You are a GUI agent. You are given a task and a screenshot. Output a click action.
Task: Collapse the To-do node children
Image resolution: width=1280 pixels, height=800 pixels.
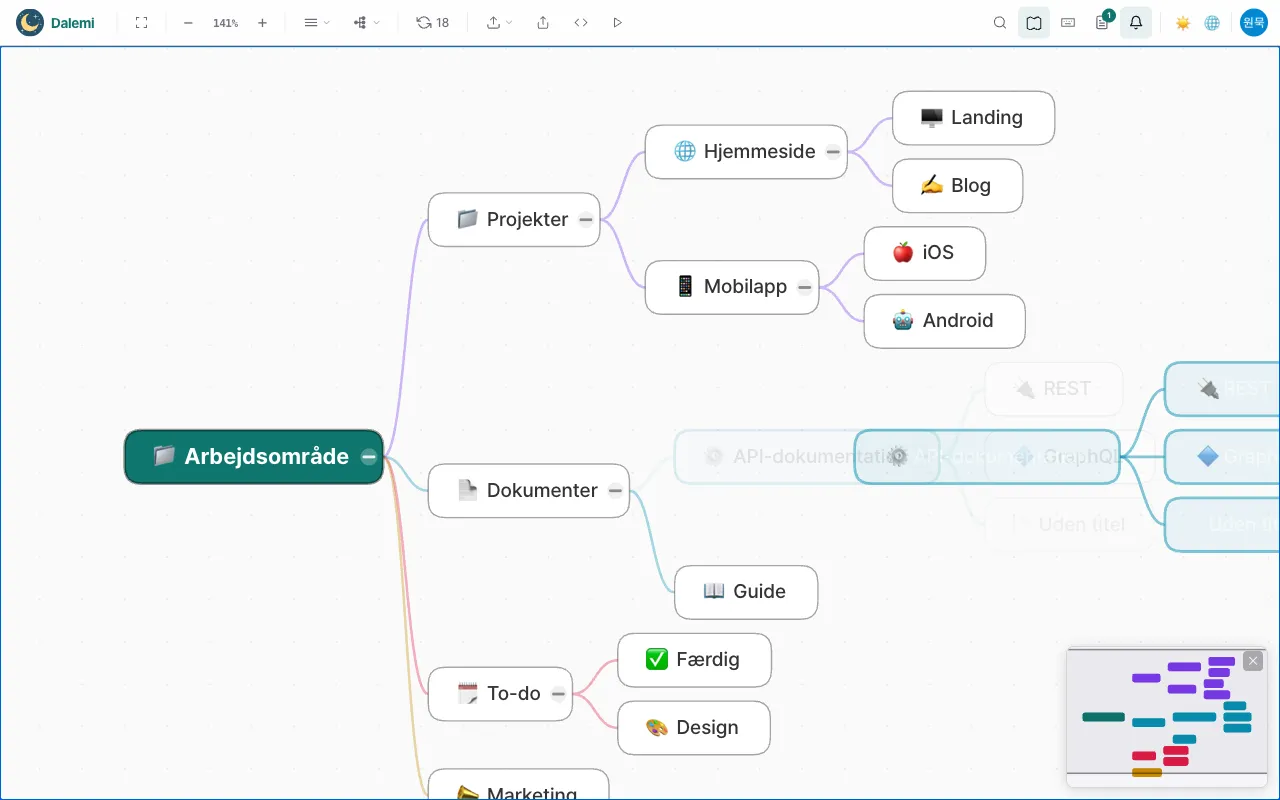click(559, 694)
